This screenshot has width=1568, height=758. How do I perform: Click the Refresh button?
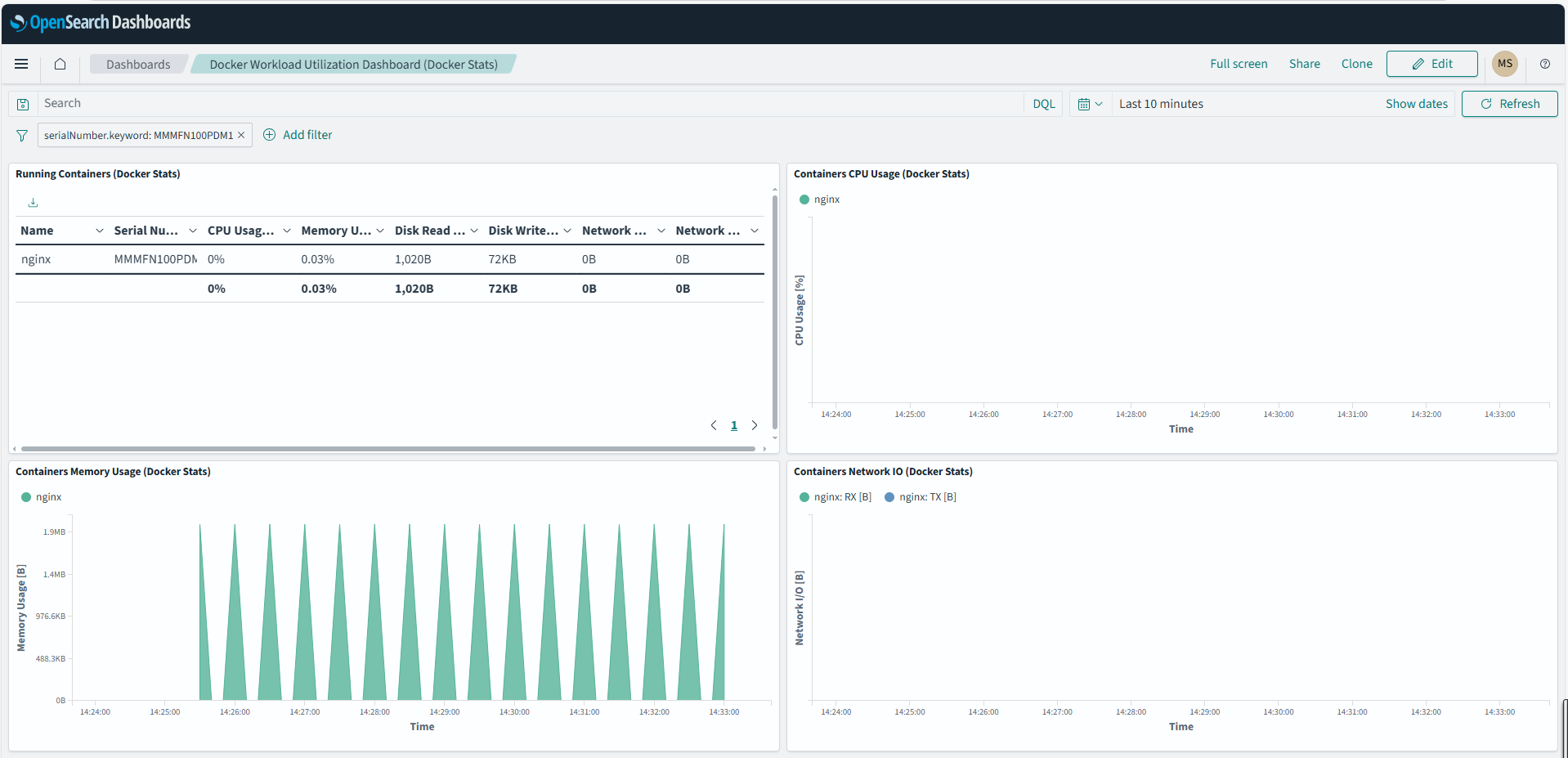(x=1509, y=103)
